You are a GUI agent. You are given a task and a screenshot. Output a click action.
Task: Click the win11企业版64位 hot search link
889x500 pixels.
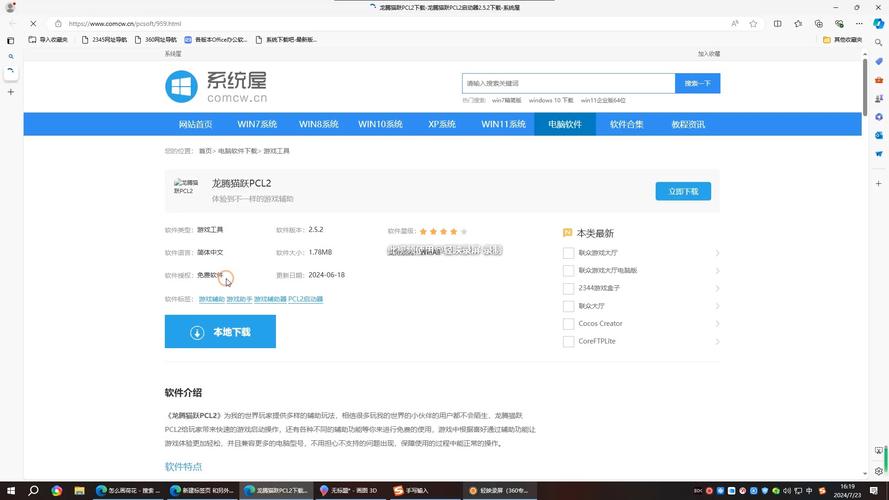pyautogui.click(x=603, y=100)
